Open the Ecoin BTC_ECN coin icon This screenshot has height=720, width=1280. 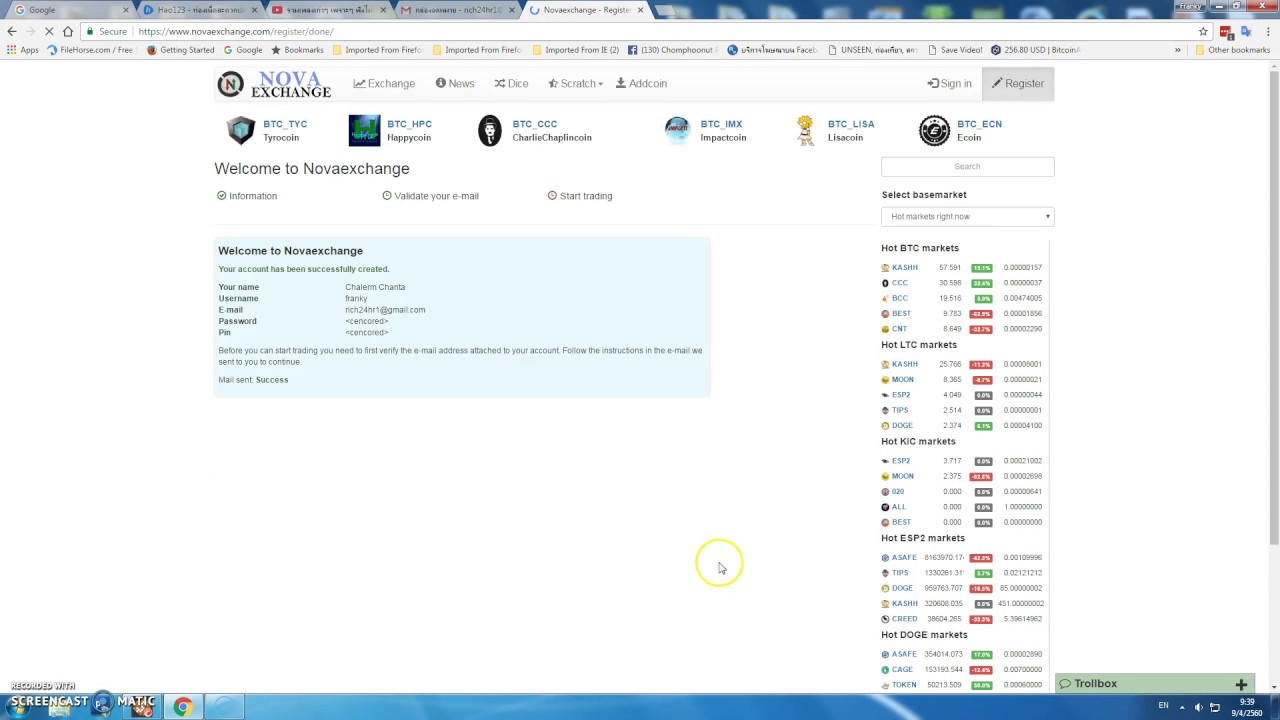tap(934, 131)
